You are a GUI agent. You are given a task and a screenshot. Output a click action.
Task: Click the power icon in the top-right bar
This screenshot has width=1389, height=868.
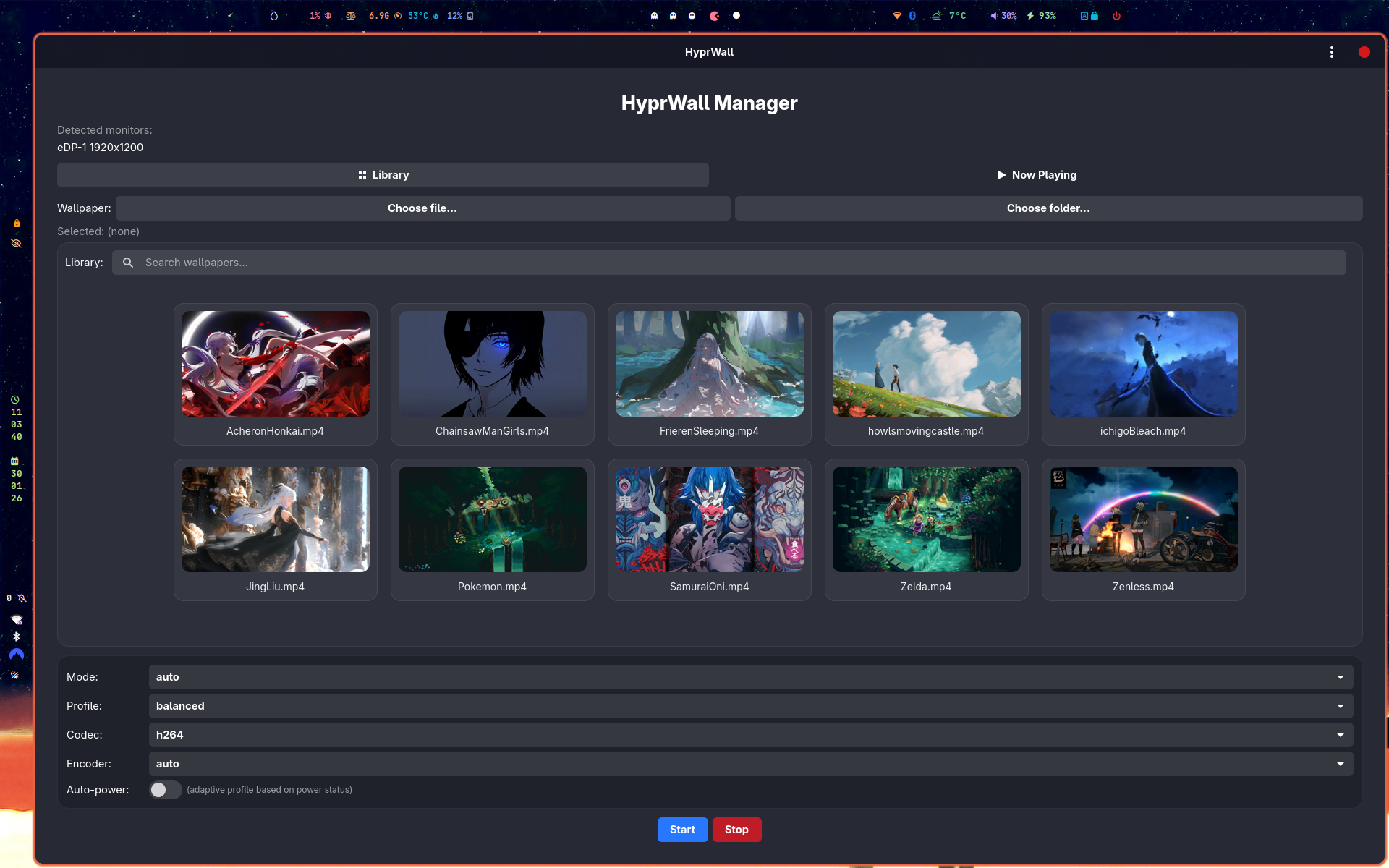pos(1116,15)
